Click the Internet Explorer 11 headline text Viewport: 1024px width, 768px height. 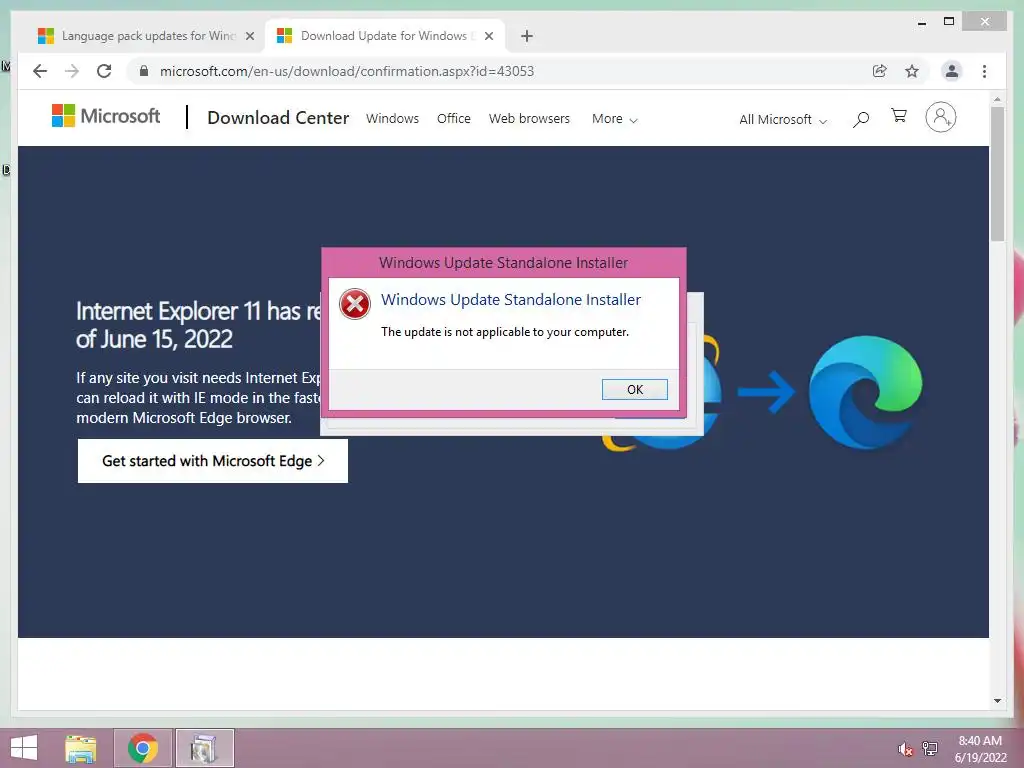click(199, 325)
